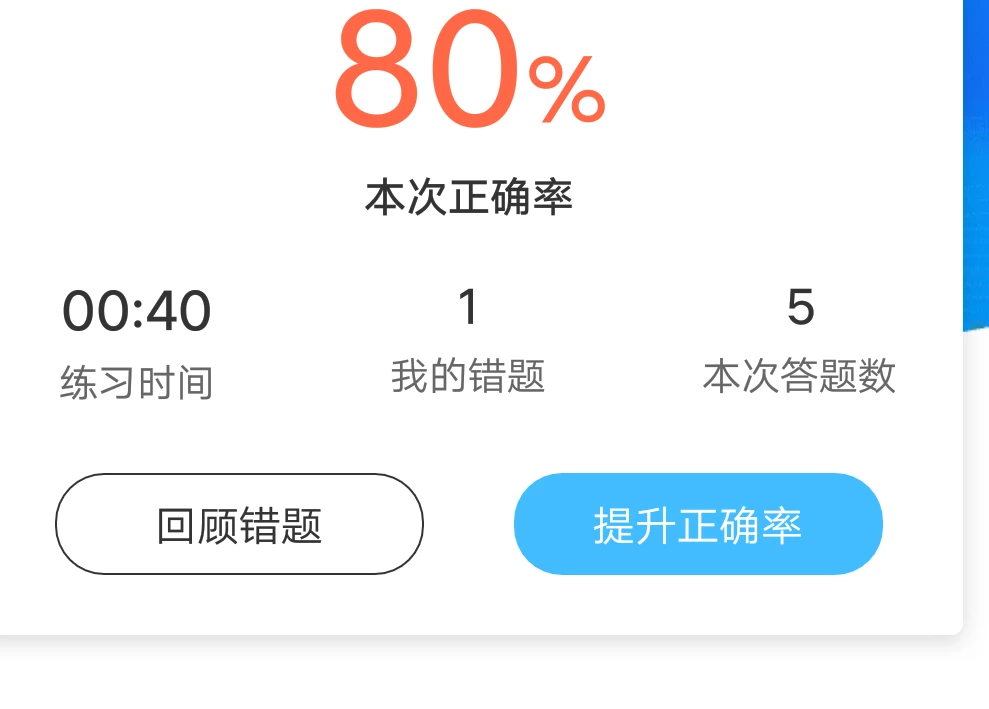This screenshot has height=709, width=989.
Task: Click the 回顾错题 button
Action: 239,524
